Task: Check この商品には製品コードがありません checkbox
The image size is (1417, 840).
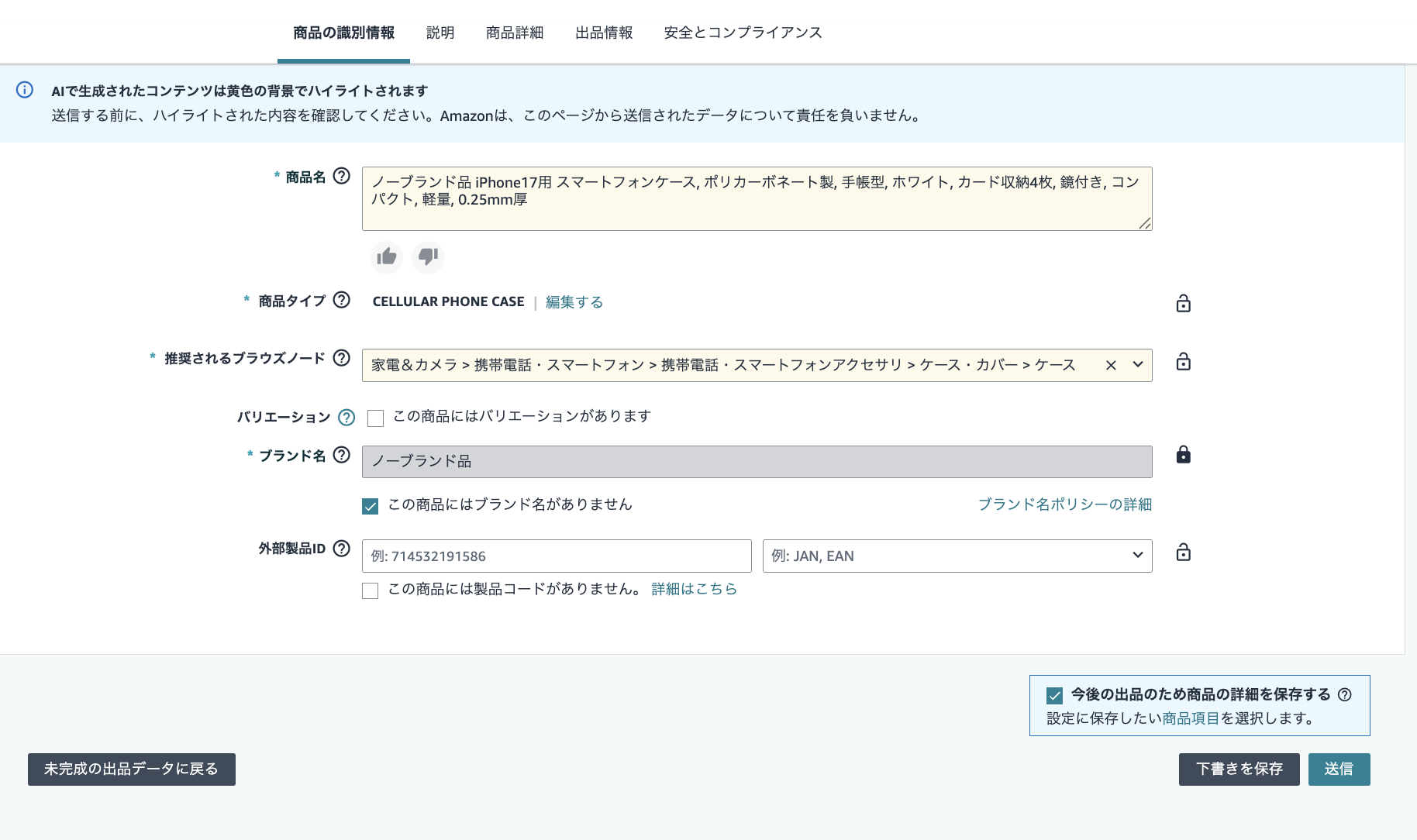Action: coord(371,590)
